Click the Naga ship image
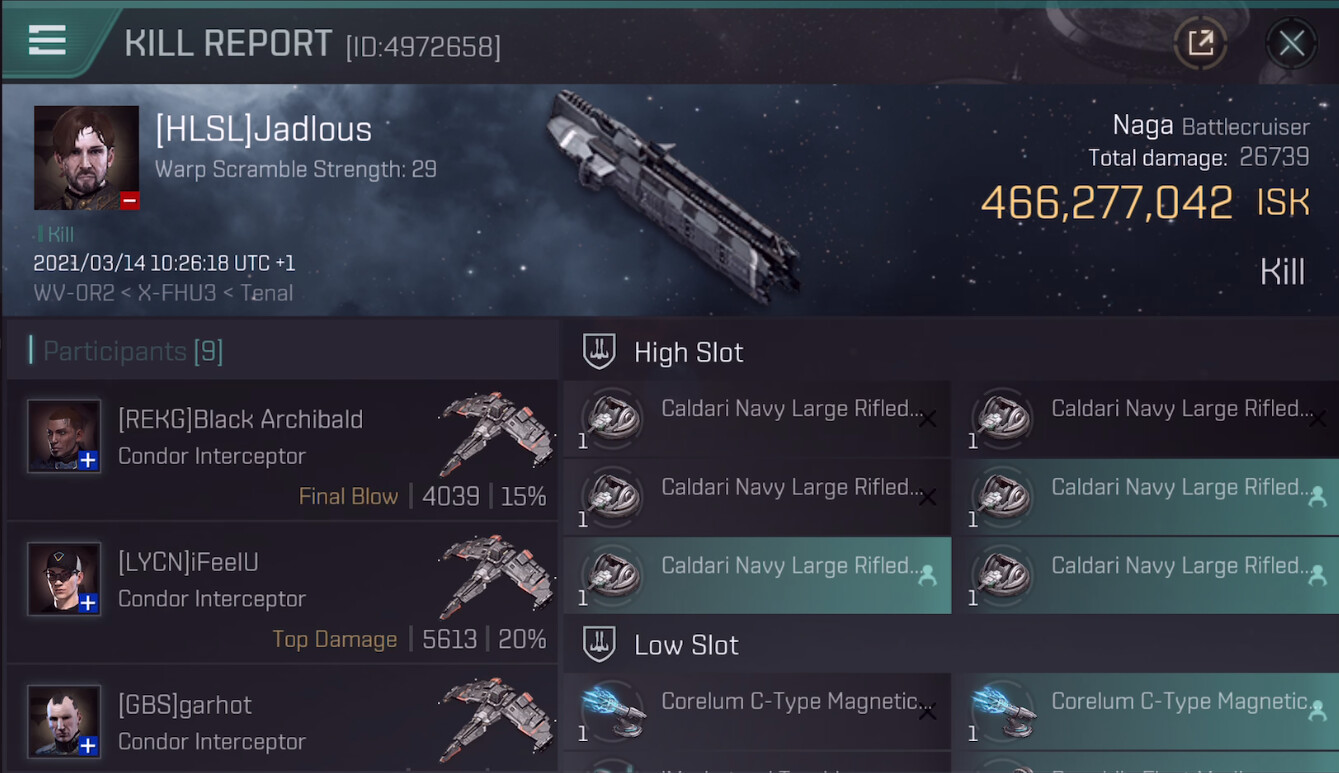Viewport: 1339px width, 773px height. [672, 195]
